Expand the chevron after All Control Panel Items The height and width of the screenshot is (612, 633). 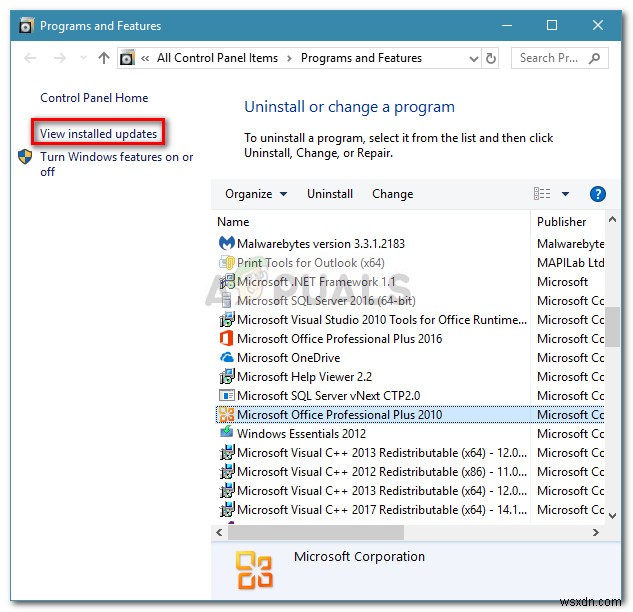point(289,59)
